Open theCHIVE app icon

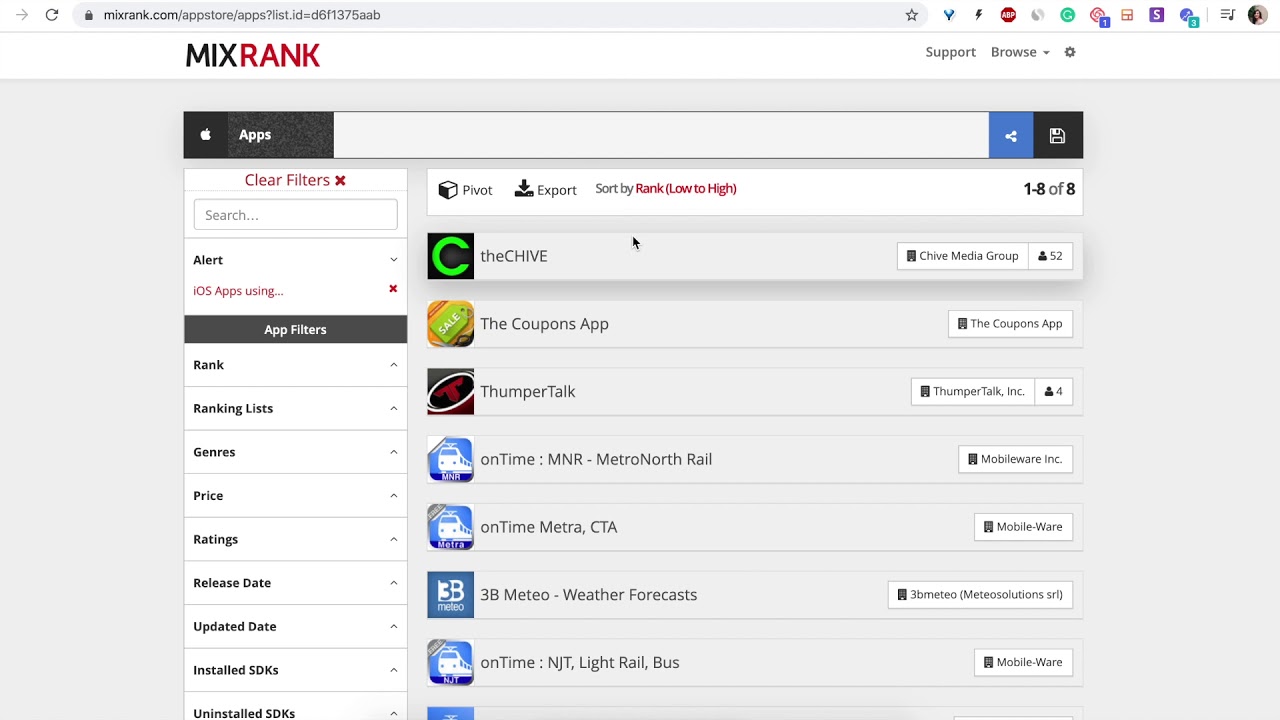[x=451, y=256]
